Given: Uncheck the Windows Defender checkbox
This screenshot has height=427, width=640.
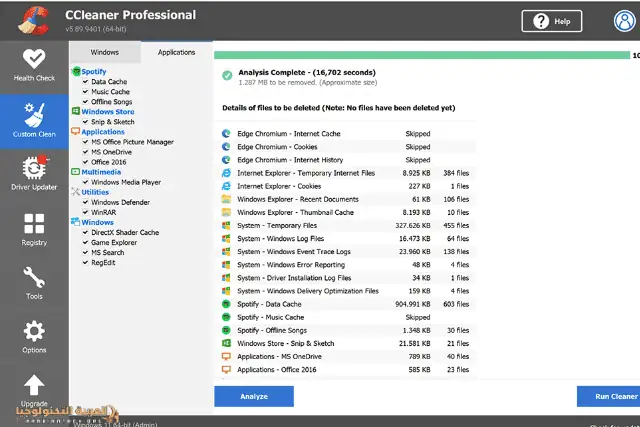Looking at the screenshot, I should point(85,202).
